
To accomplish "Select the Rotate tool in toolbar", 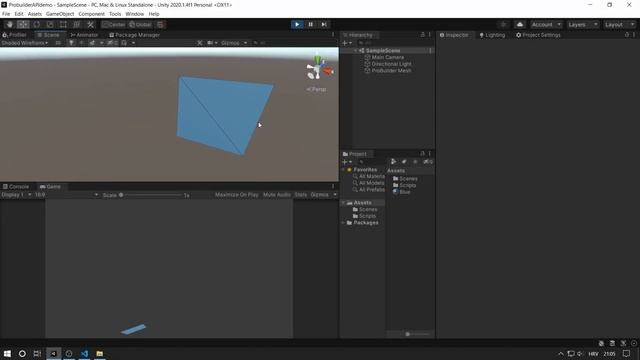I will tap(36, 24).
